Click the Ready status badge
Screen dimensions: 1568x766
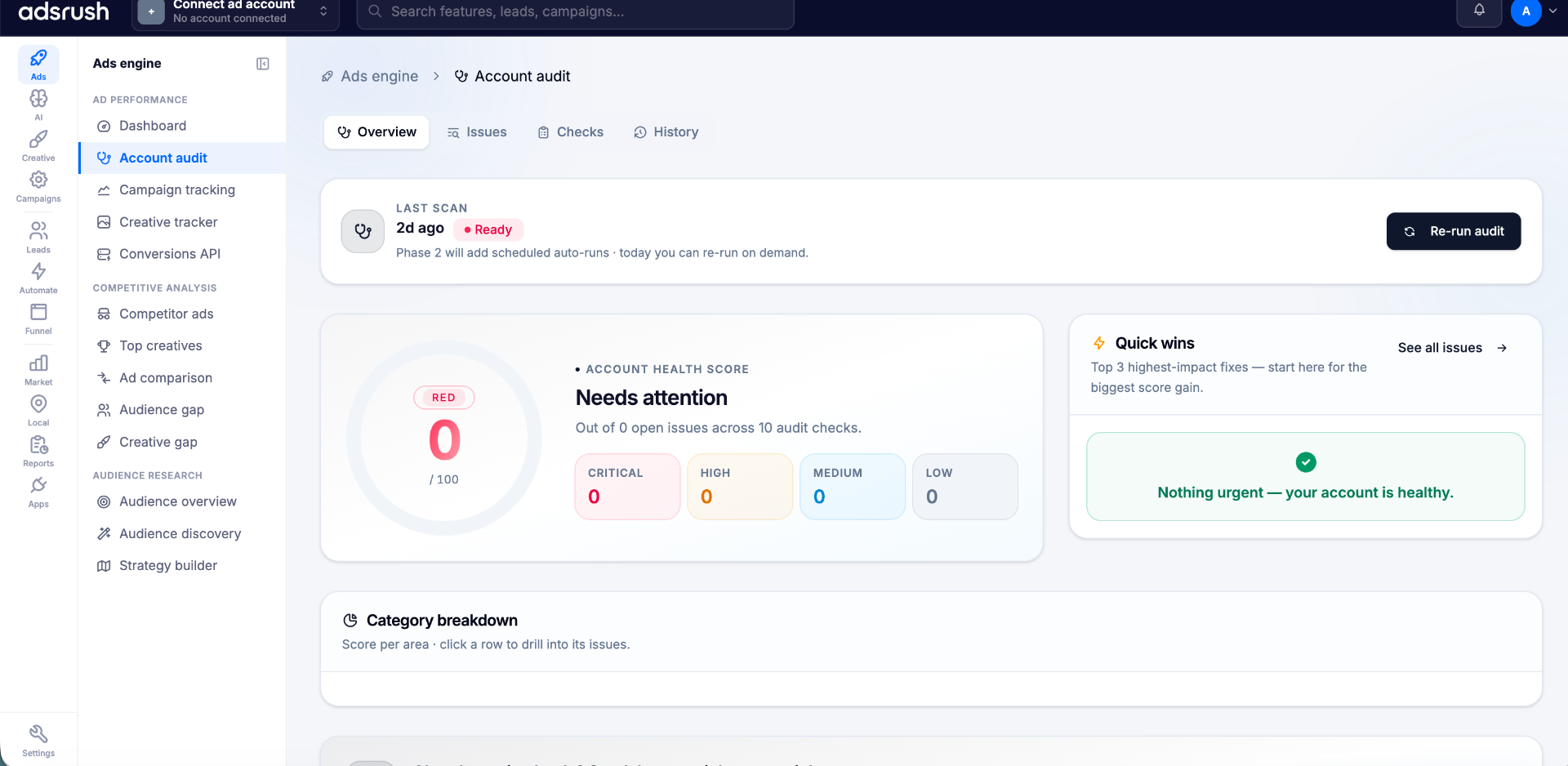[488, 229]
